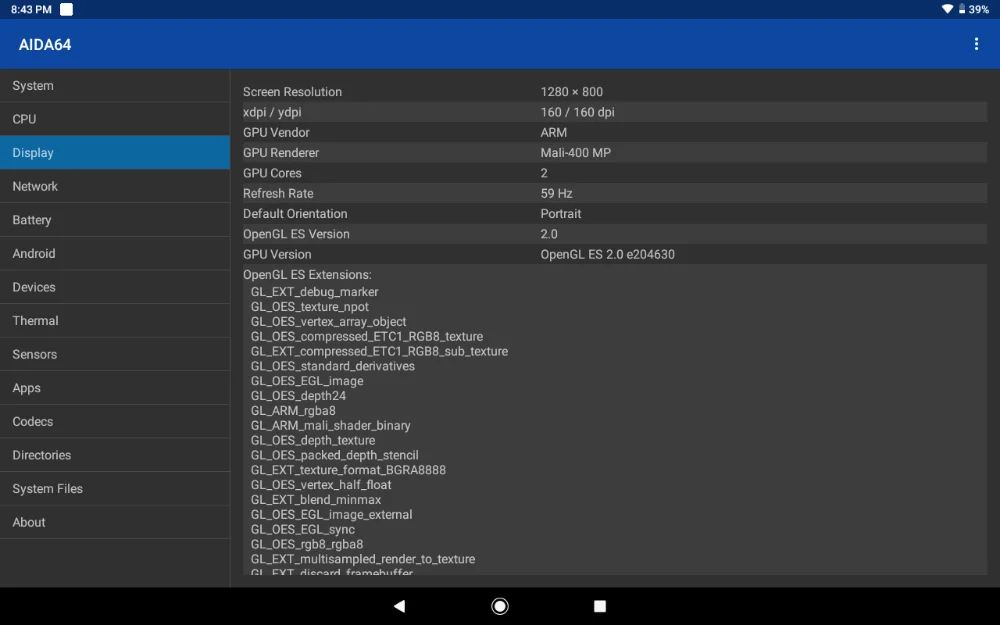Image resolution: width=1000 pixels, height=625 pixels.
Task: Tap the 8:43 PM clock
Action: [31, 9]
